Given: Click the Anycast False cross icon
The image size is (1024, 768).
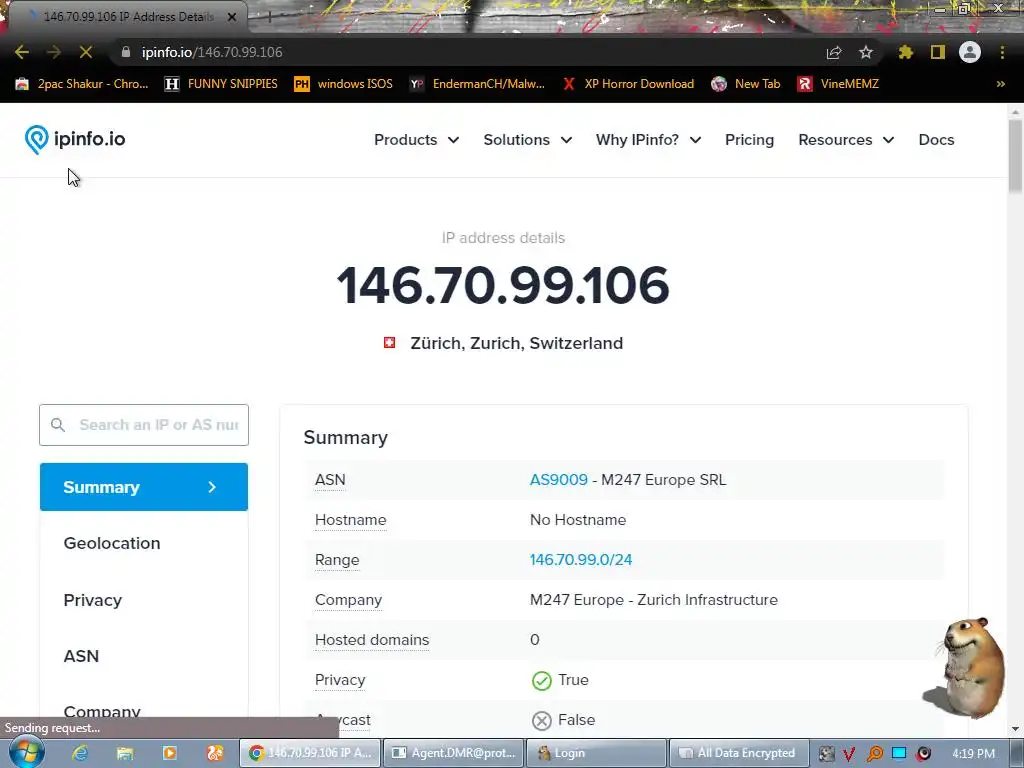Looking at the screenshot, I should (x=541, y=720).
